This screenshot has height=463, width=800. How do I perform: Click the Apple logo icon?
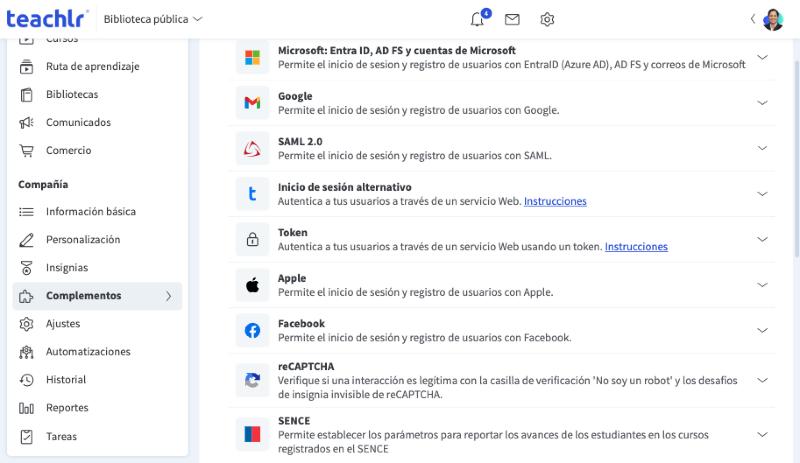(x=252, y=285)
